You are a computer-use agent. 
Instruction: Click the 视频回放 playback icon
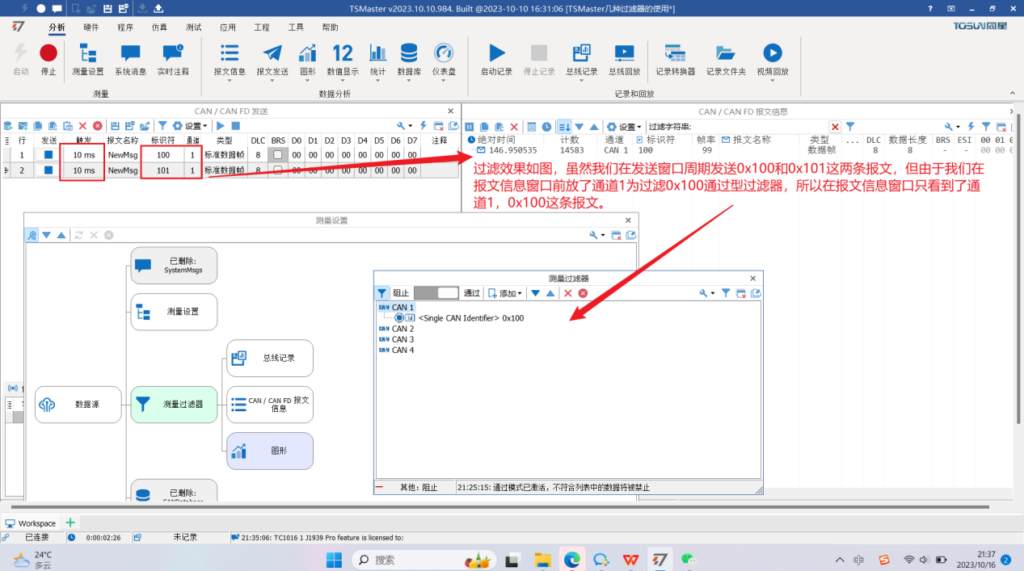click(772, 56)
